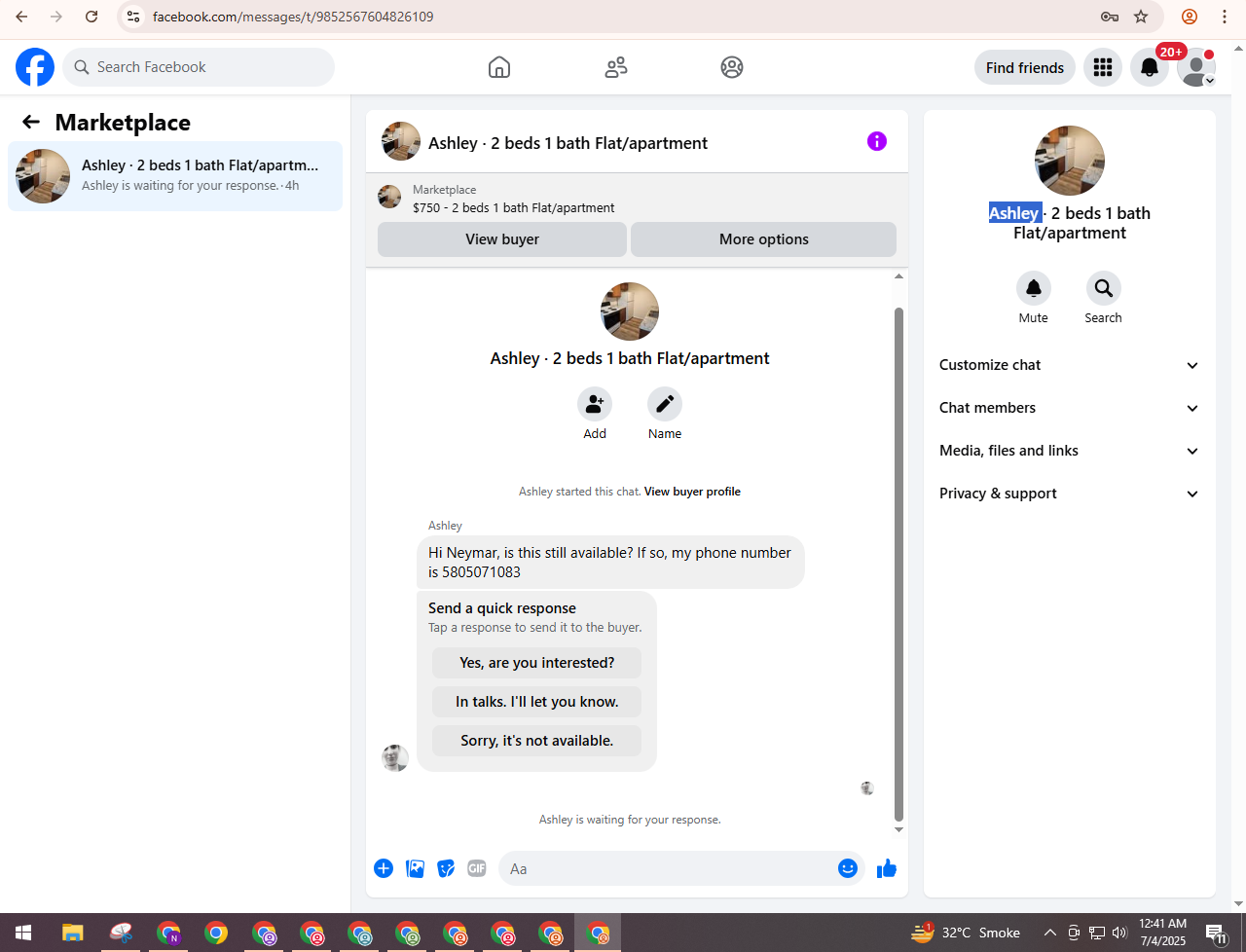
Task: Select Ashley conversation in Marketplace list
Action: (x=175, y=176)
